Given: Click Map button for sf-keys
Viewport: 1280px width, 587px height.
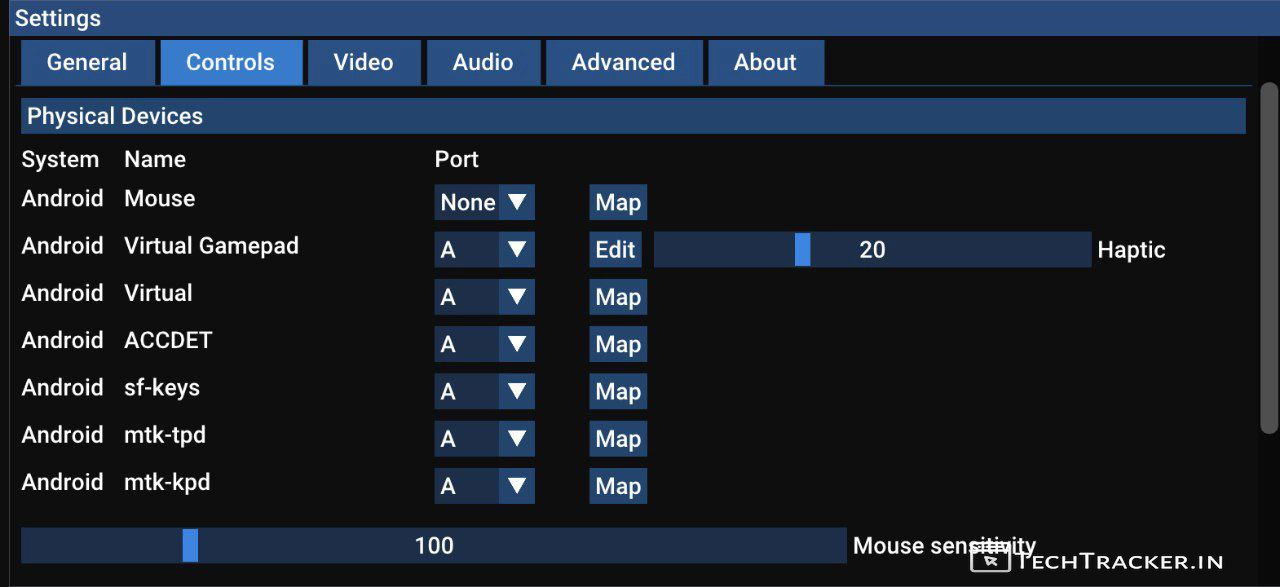Looking at the screenshot, I should click(617, 391).
